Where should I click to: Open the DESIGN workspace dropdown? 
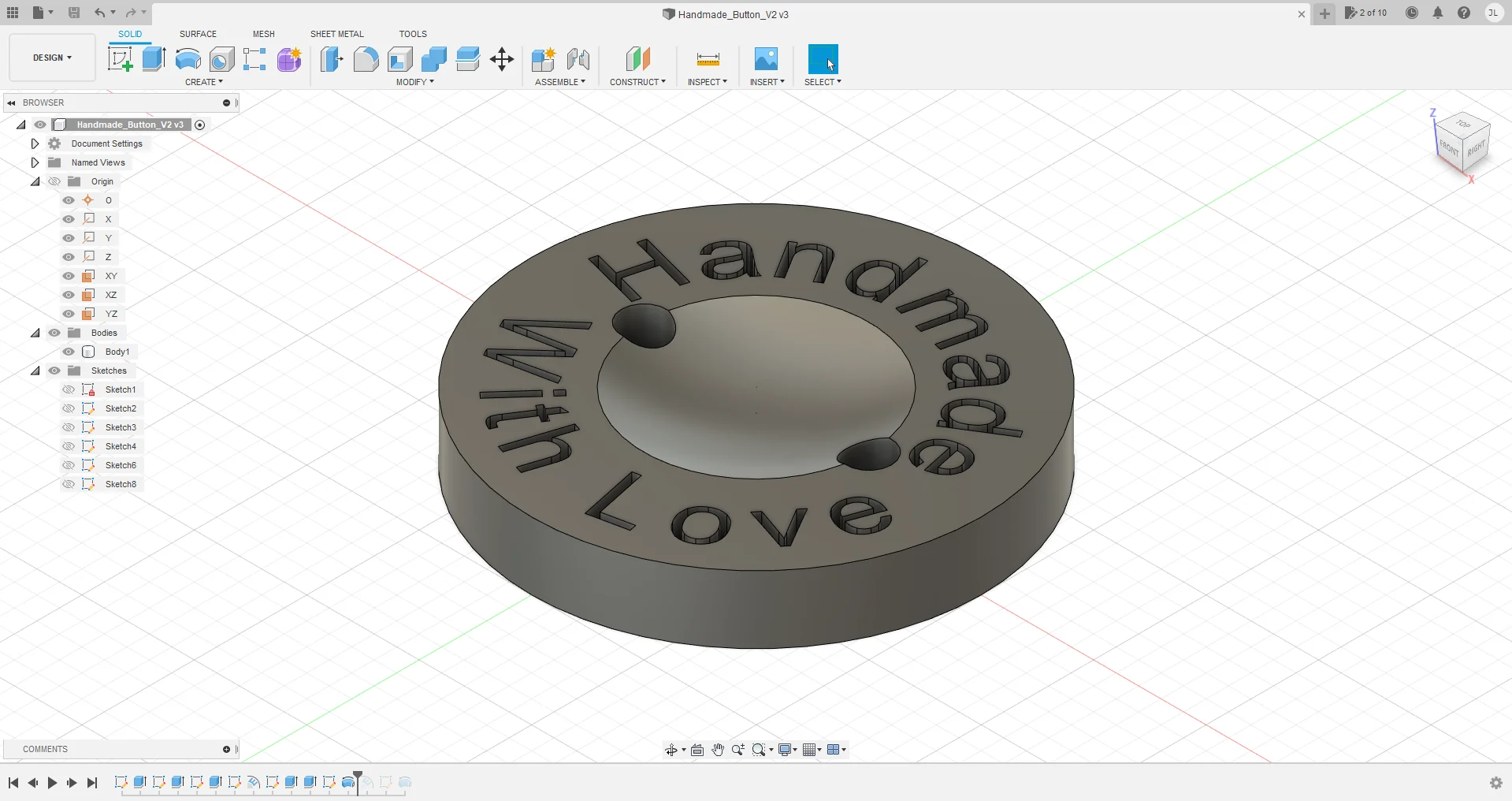click(x=52, y=58)
